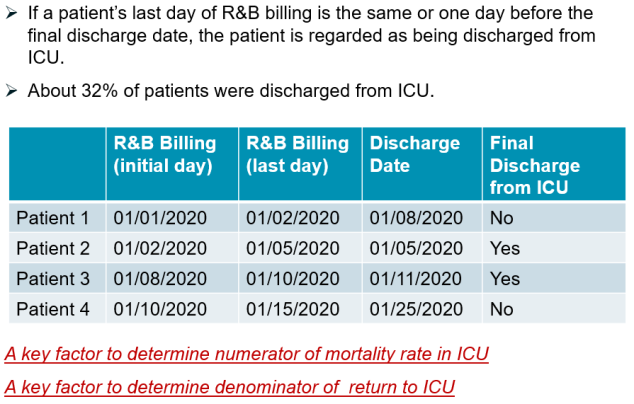Viewport: 634px width, 404px height.
Task: Click Patient 2's "Yes" final discharge cell
Action: click(x=505, y=248)
